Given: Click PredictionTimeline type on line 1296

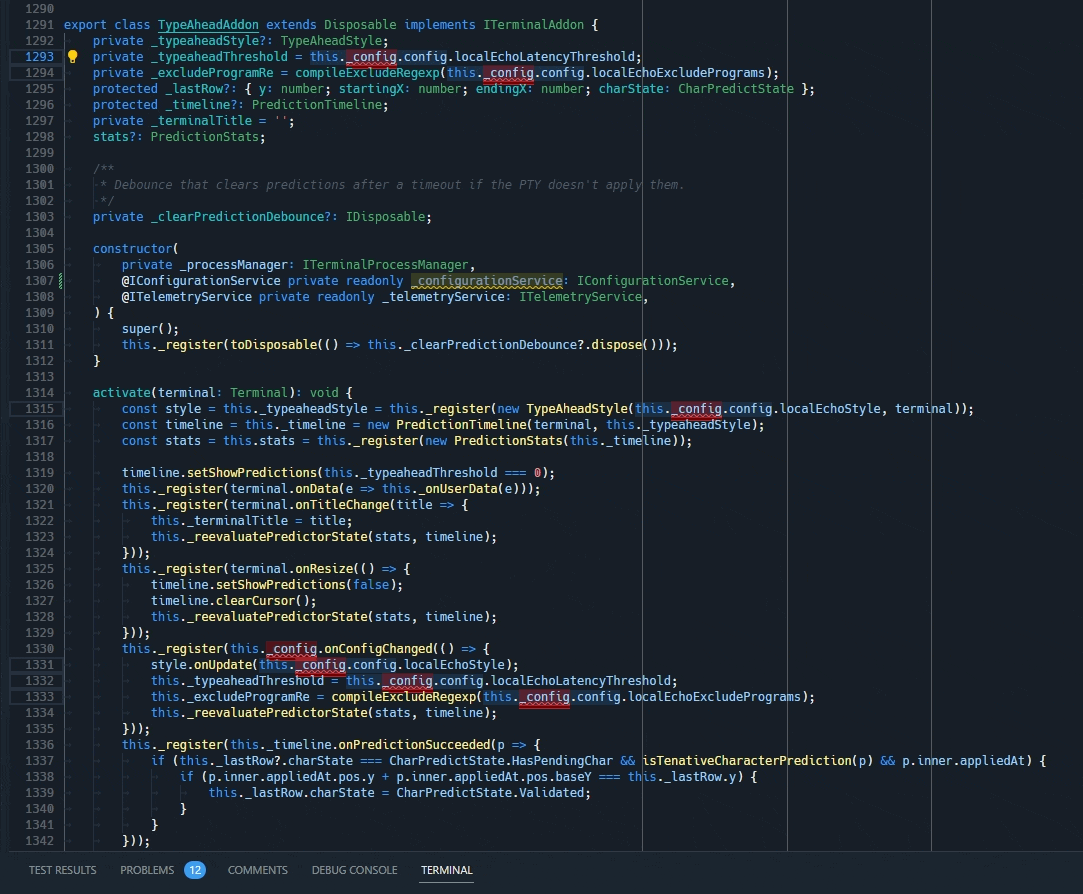Looking at the screenshot, I should point(316,104).
